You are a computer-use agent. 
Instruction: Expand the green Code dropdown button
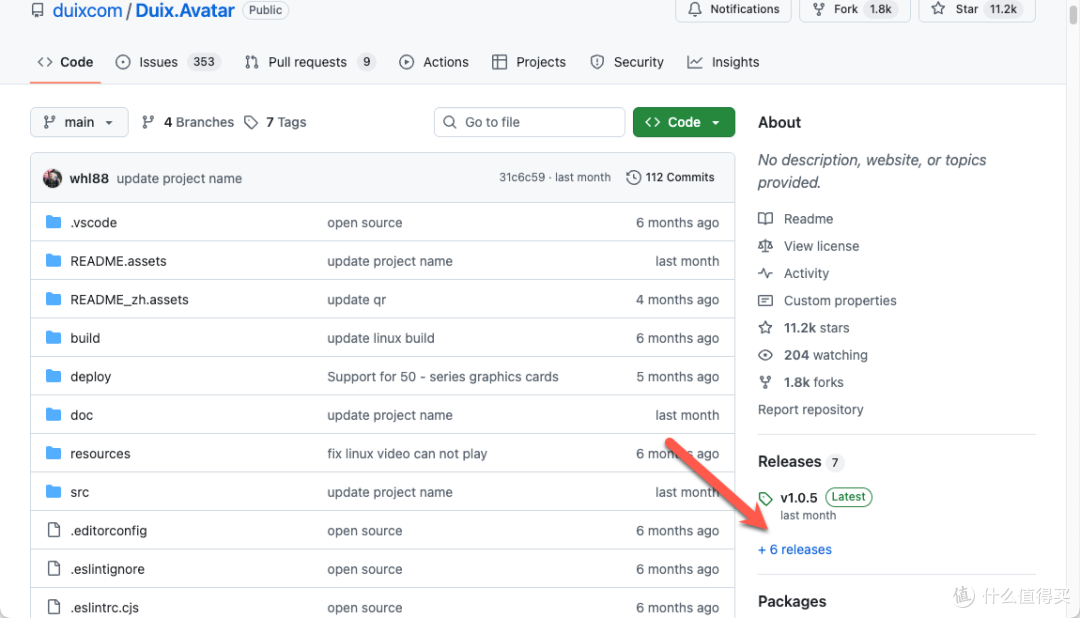coord(684,122)
